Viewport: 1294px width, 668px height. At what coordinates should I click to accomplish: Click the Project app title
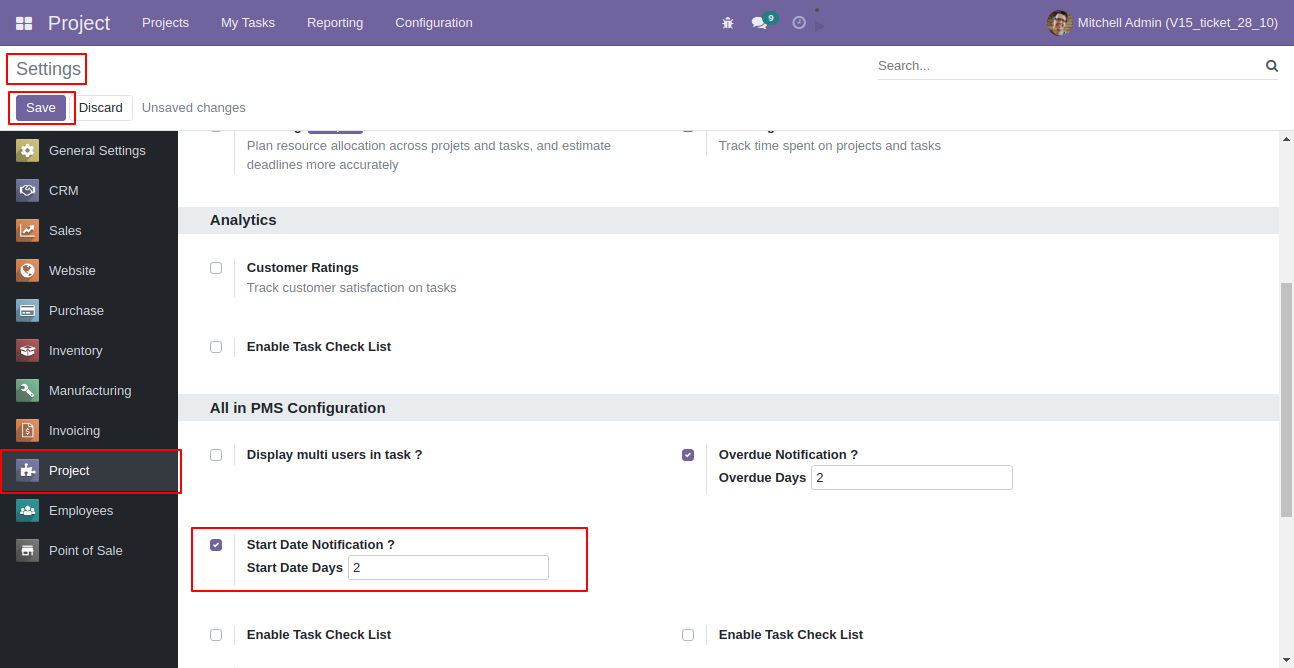tap(79, 22)
